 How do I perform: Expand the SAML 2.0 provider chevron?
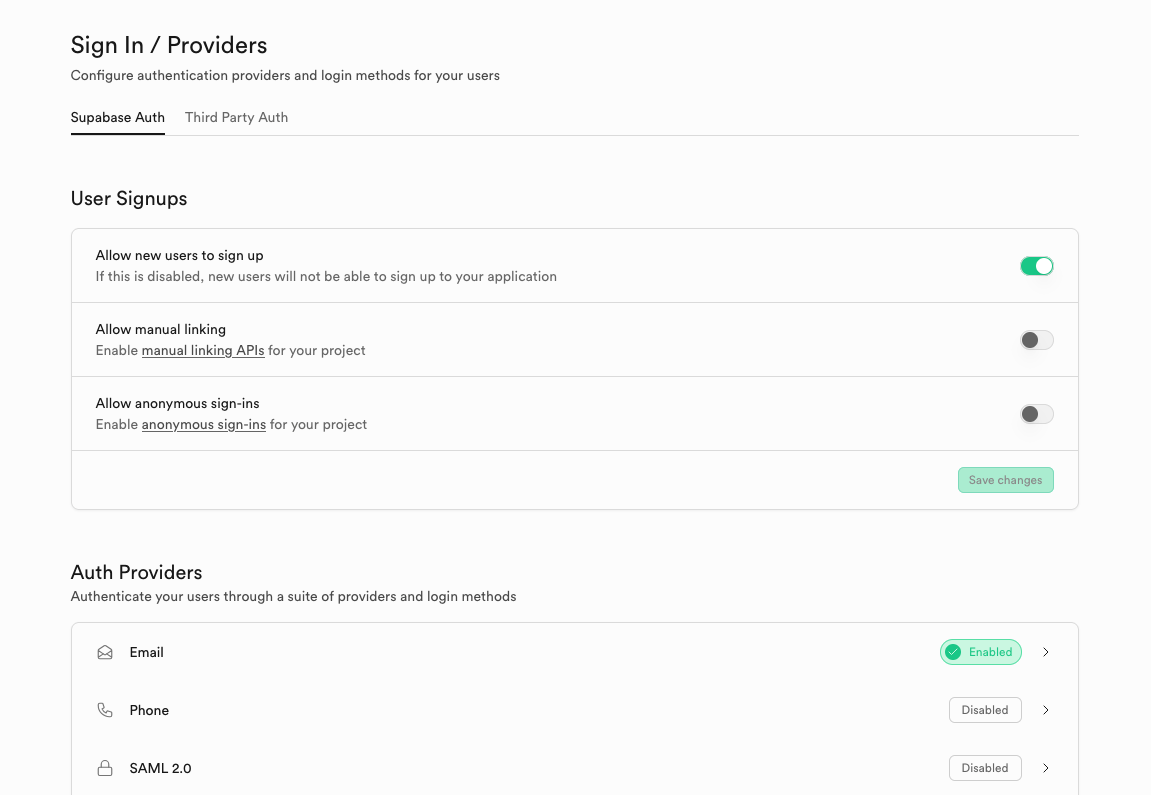tap(1046, 768)
